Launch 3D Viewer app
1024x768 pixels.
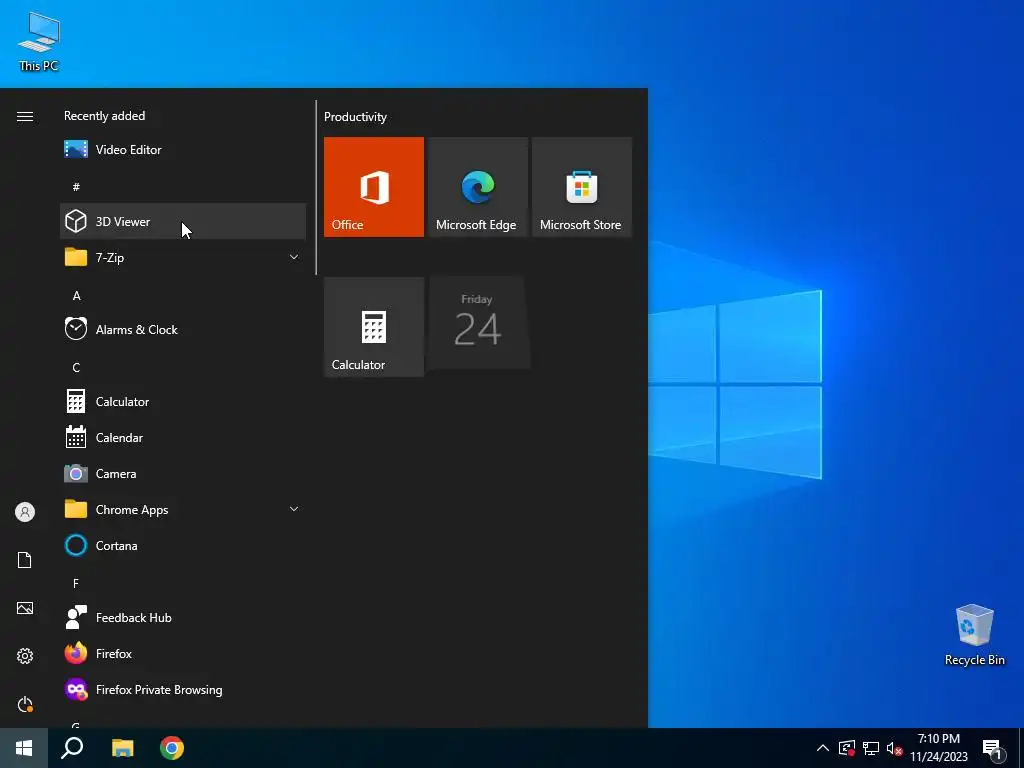tap(183, 221)
